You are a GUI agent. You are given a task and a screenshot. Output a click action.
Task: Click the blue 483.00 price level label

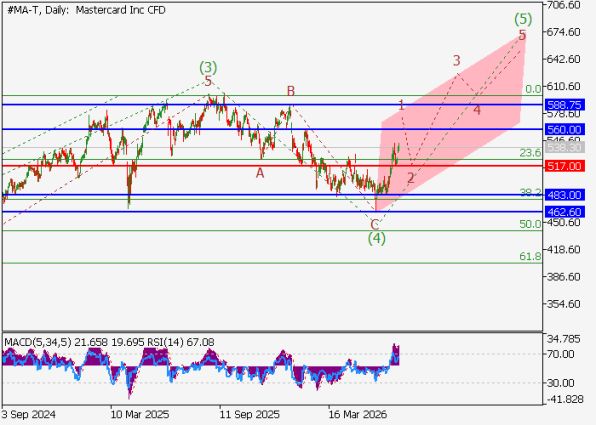564,195
